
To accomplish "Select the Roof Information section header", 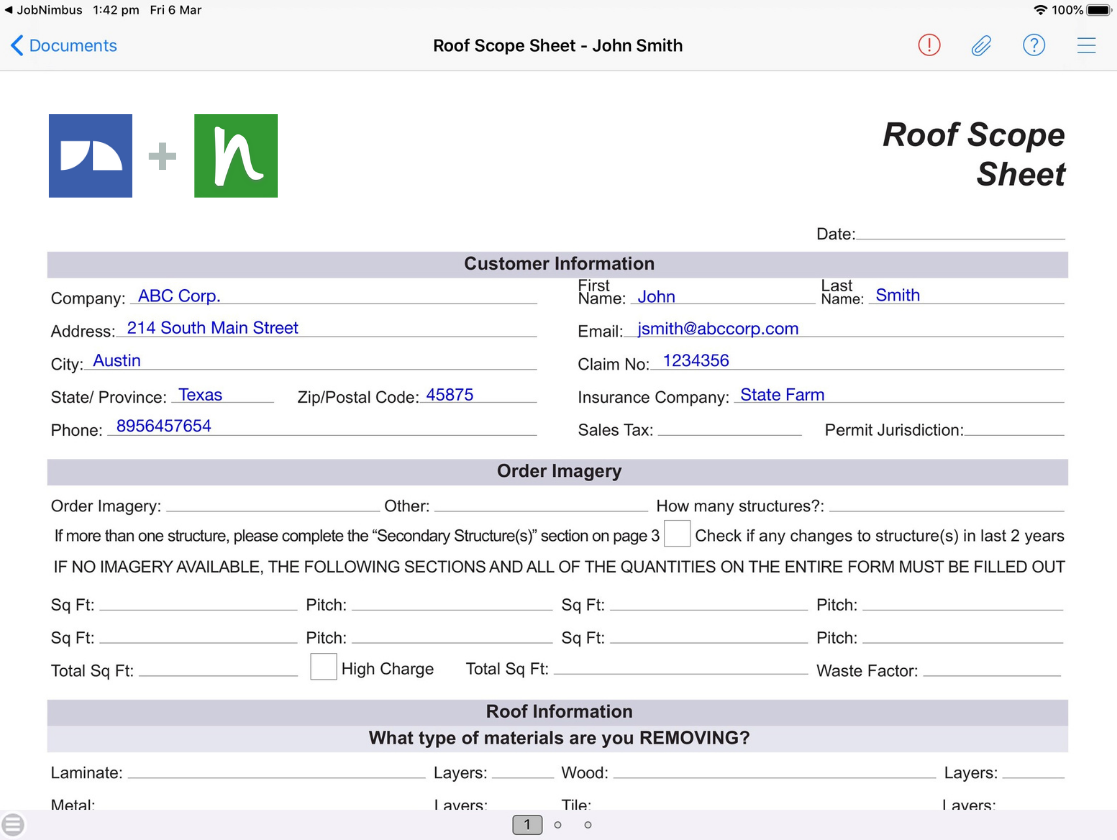I will [x=558, y=712].
